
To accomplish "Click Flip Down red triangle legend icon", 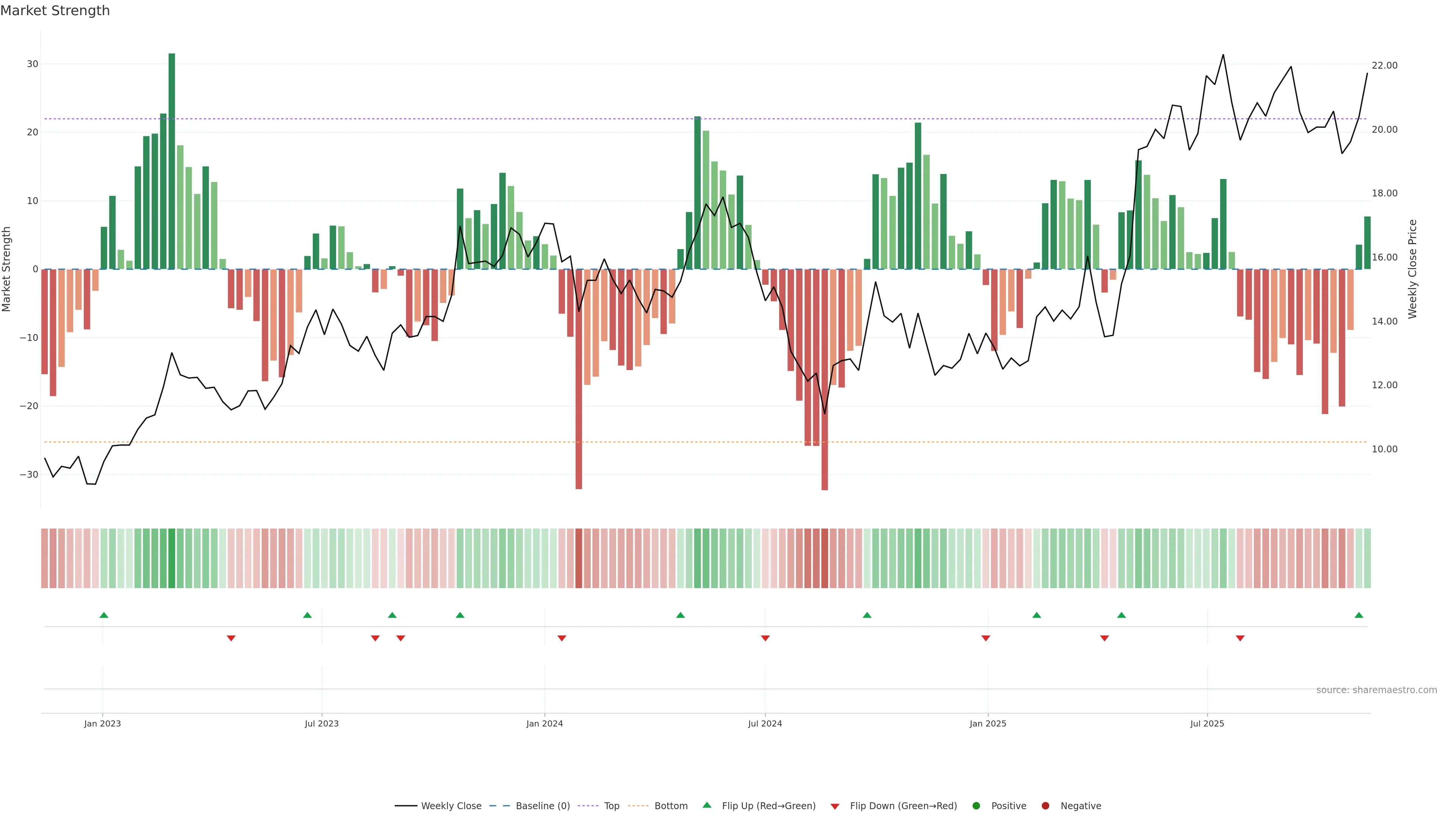I will pyautogui.click(x=835, y=806).
